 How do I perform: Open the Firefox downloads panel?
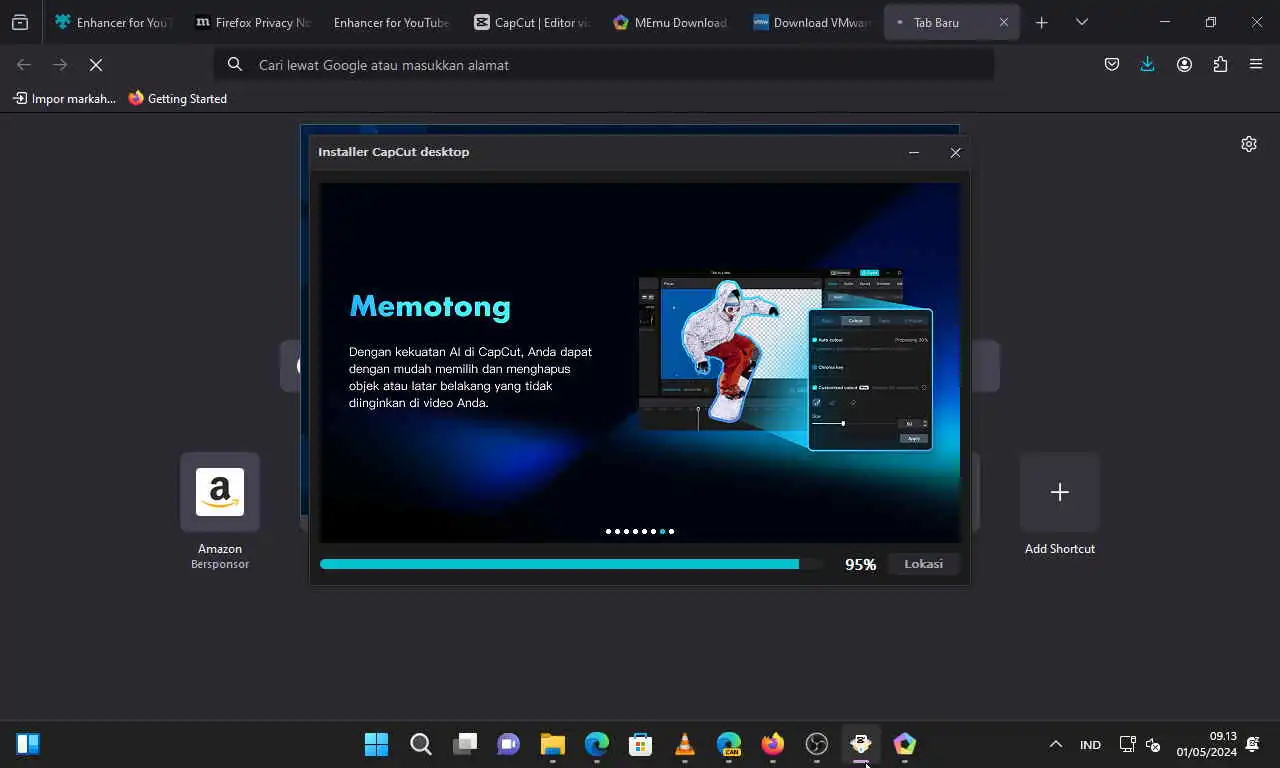(1147, 64)
